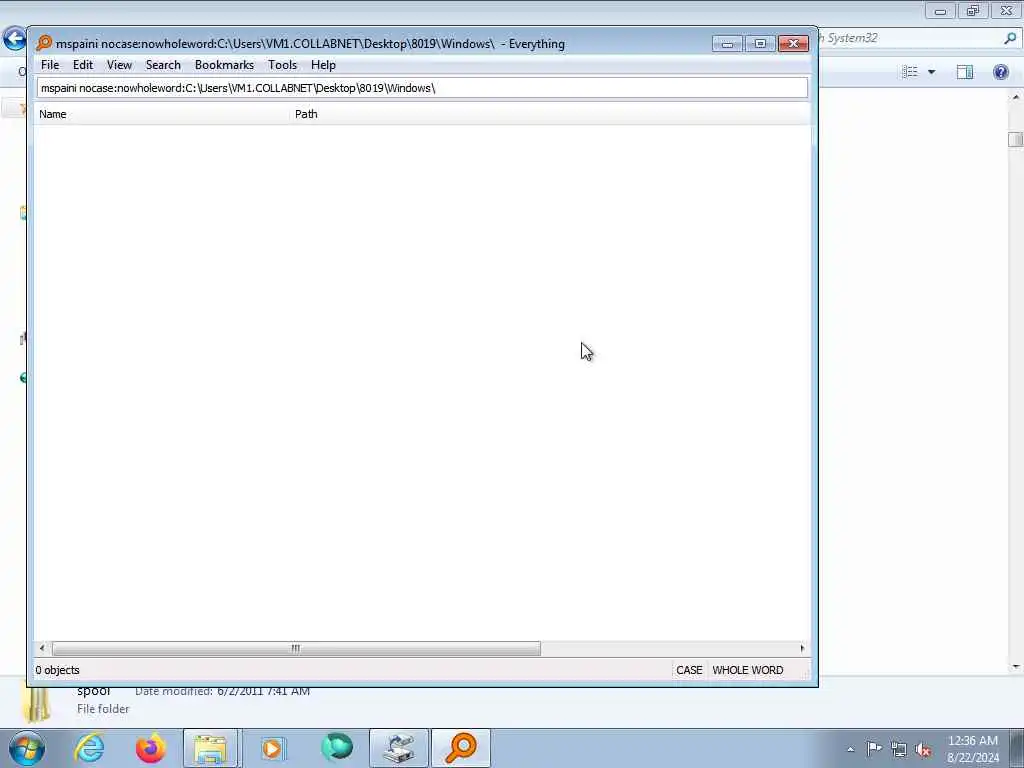This screenshot has height=768, width=1024.
Task: Sort results by the Name column
Action: [x=161, y=114]
